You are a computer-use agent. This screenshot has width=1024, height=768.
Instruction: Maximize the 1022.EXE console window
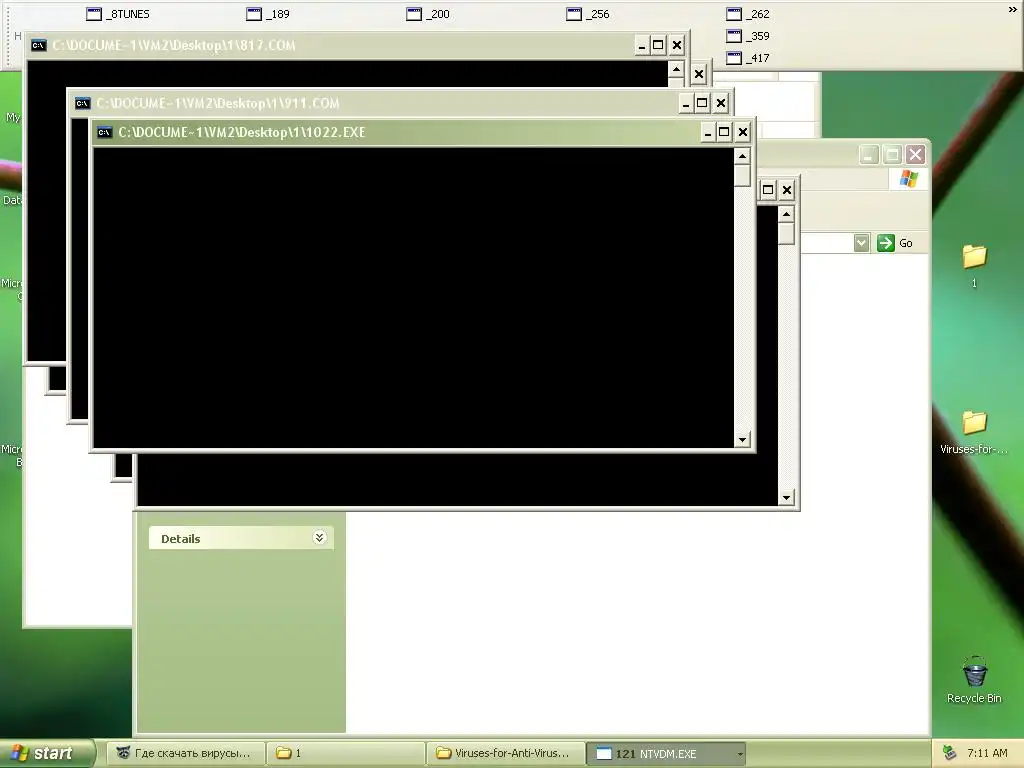724,133
